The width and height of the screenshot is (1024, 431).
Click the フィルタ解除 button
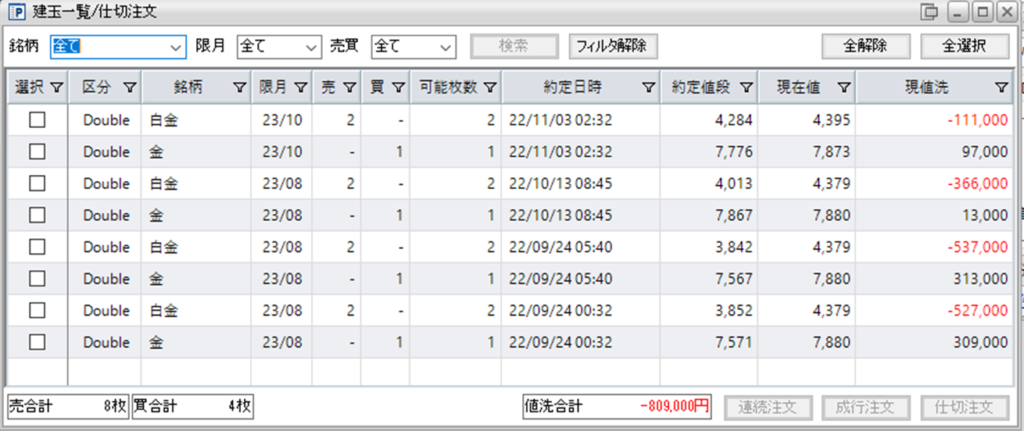click(613, 46)
